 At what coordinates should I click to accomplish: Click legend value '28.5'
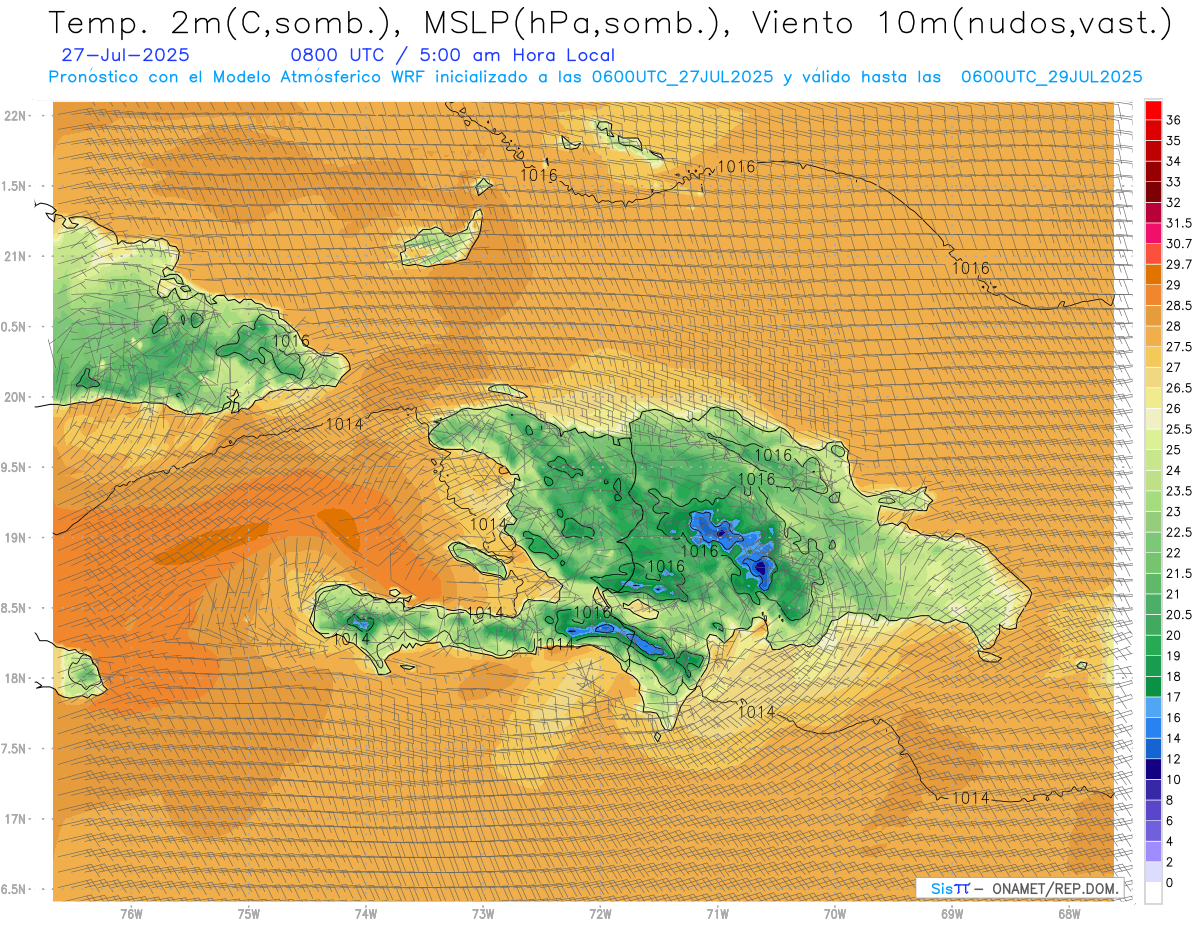(x=1179, y=305)
